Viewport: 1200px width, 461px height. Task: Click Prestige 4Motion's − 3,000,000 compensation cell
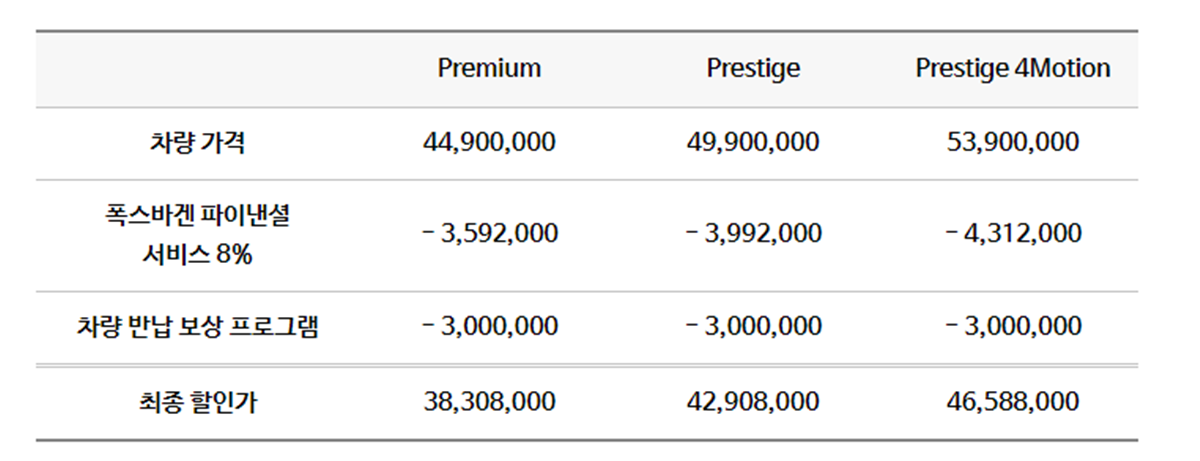click(1013, 327)
